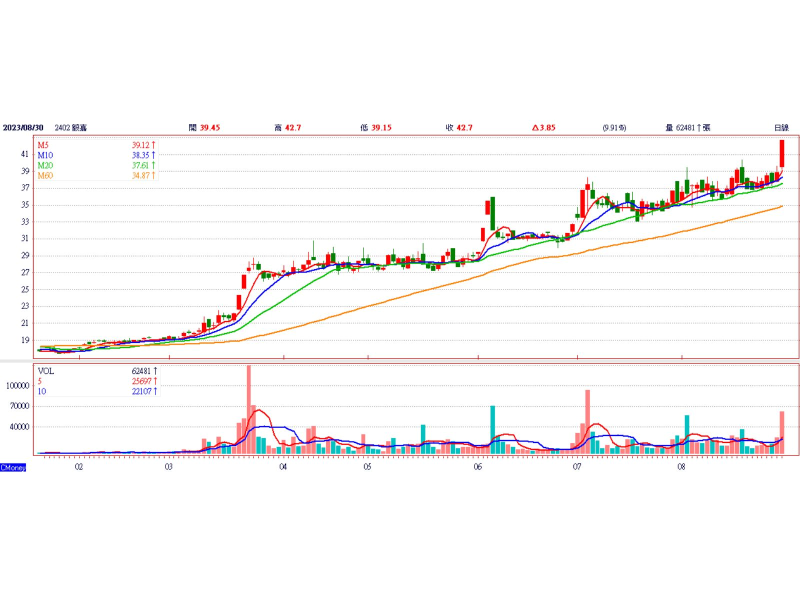Click the 03 month axis marker
Screen dimensions: 800x600
click(169, 467)
